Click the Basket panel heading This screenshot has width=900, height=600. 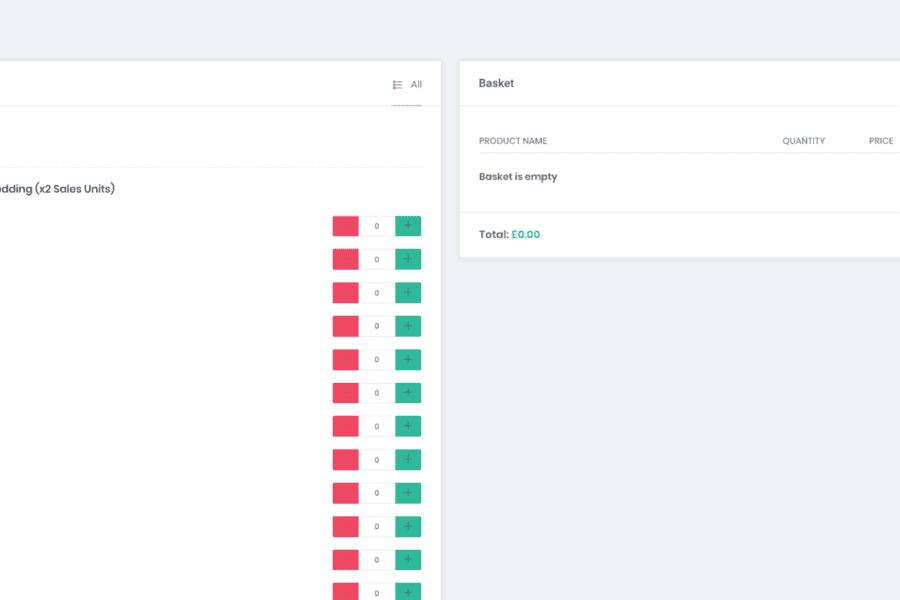pos(496,83)
